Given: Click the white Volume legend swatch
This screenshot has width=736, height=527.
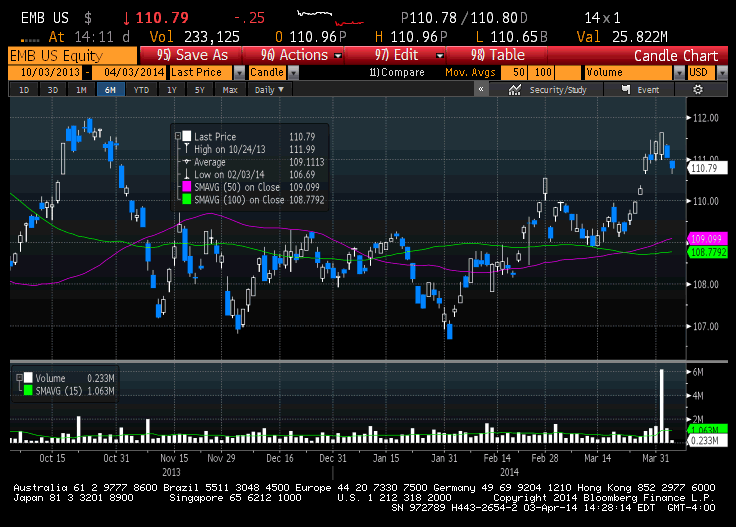Looking at the screenshot, I should [x=28, y=378].
